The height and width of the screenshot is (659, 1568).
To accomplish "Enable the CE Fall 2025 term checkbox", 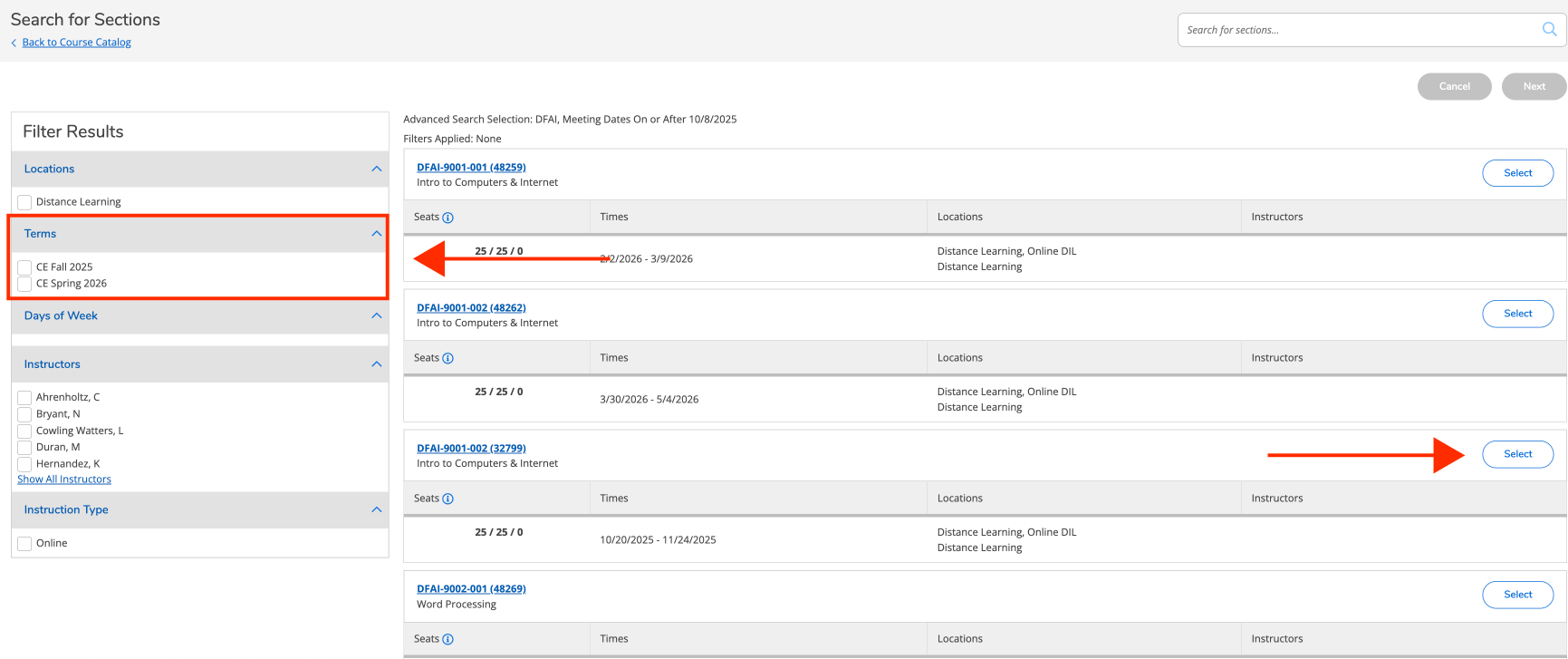I will click(x=24, y=267).
